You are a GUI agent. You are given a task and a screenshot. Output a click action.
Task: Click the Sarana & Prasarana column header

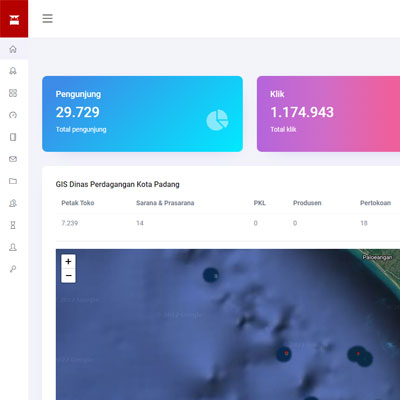165,203
